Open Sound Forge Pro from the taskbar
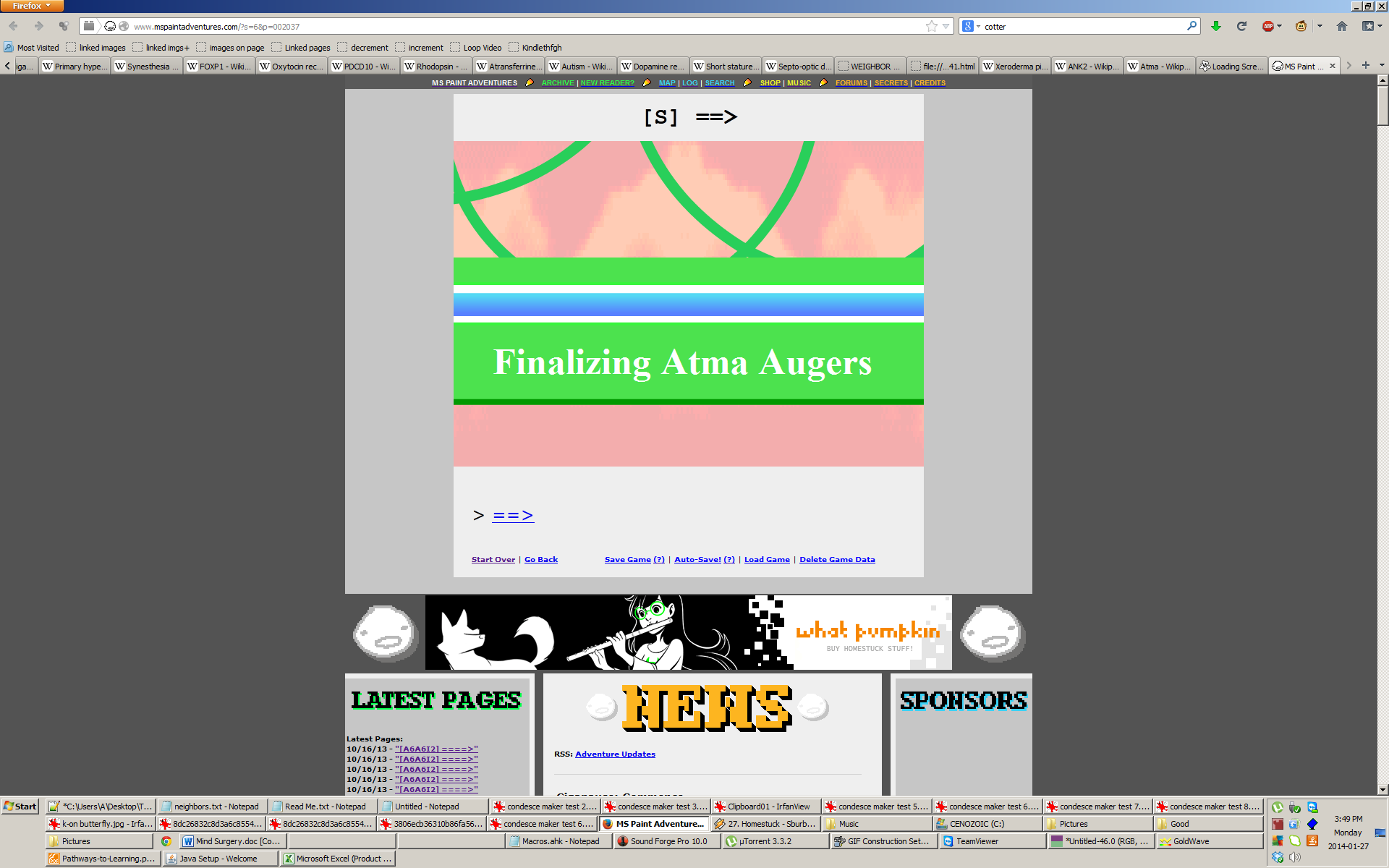Image resolution: width=1389 pixels, height=868 pixels. pos(667,841)
